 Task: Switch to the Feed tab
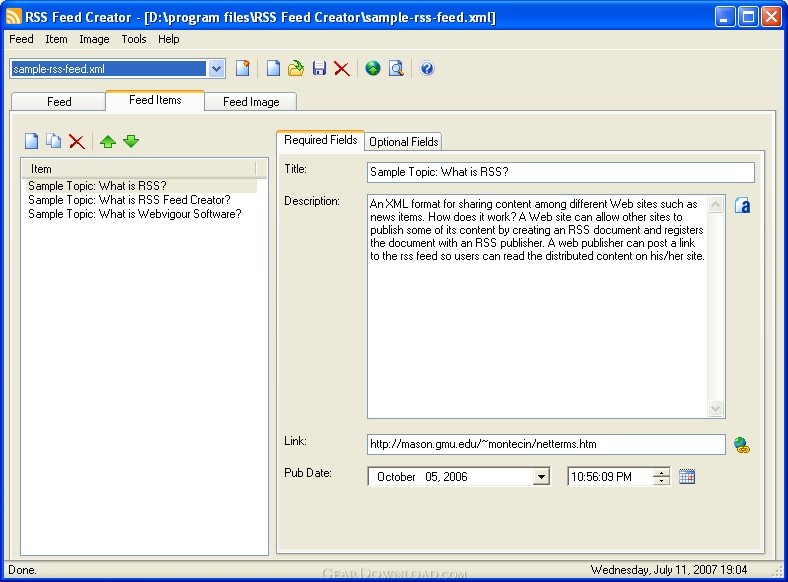point(58,102)
